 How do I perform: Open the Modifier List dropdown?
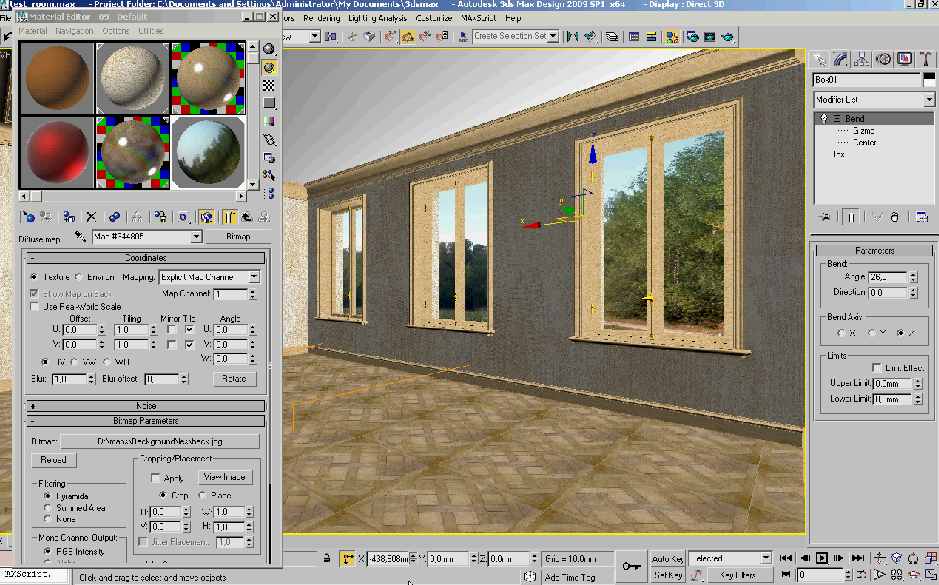click(x=929, y=99)
